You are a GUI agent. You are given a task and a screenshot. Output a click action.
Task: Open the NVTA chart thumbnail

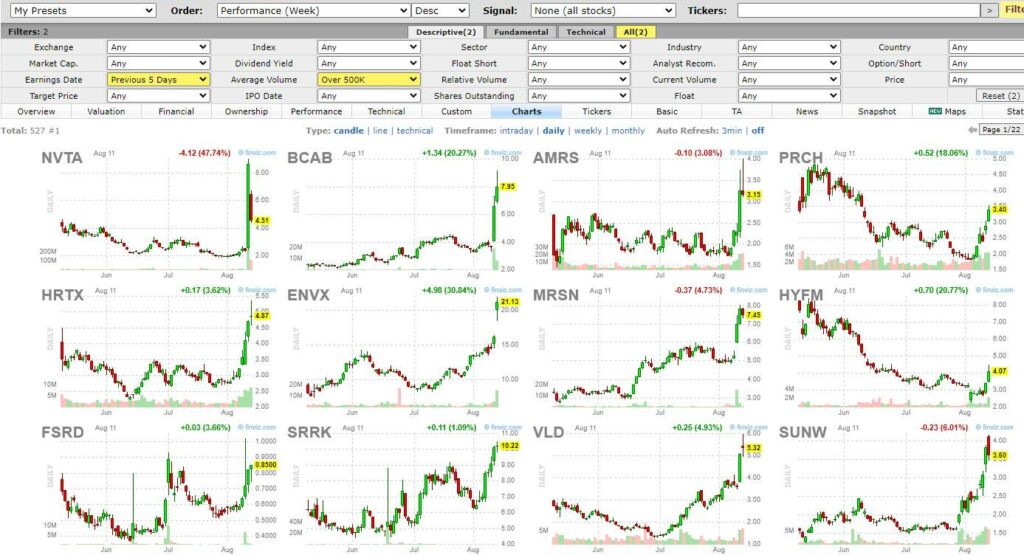click(x=158, y=212)
